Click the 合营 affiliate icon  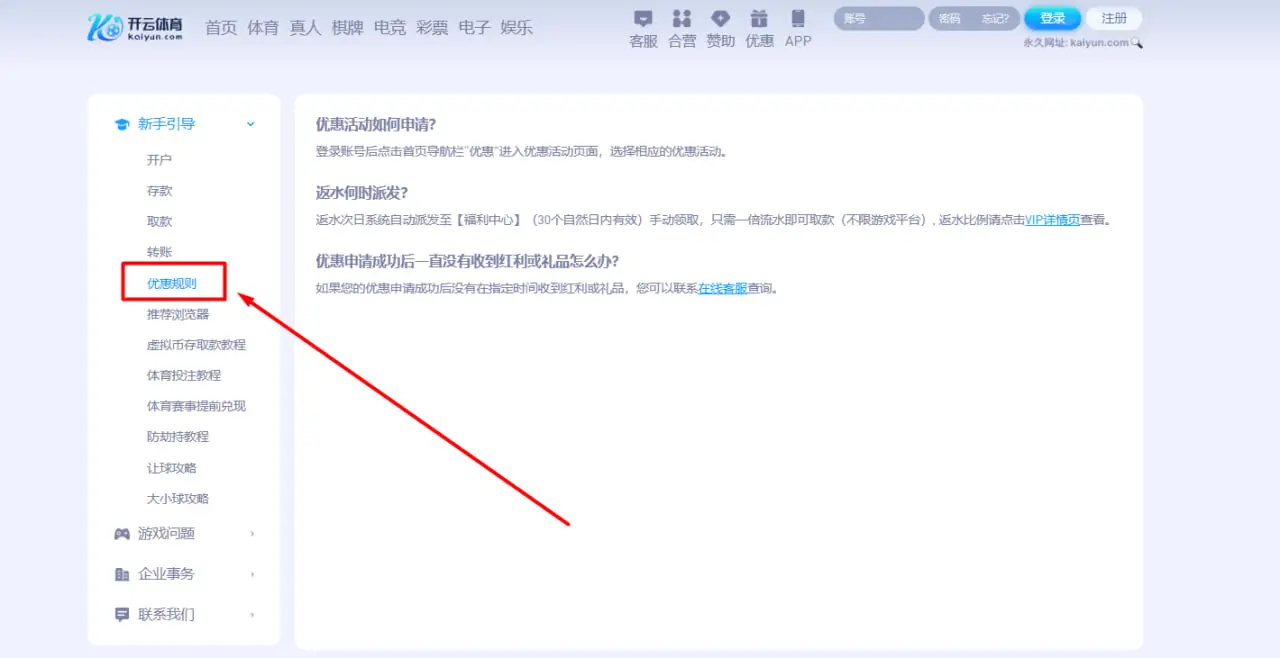[681, 18]
